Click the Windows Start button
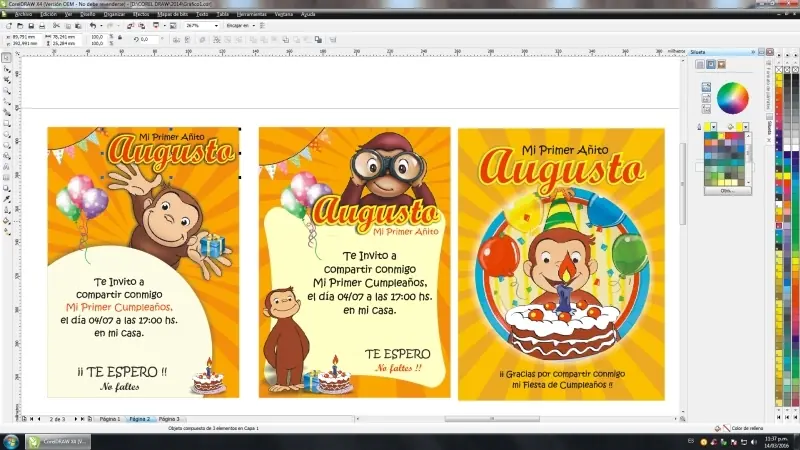The height and width of the screenshot is (450, 800). click(11, 442)
